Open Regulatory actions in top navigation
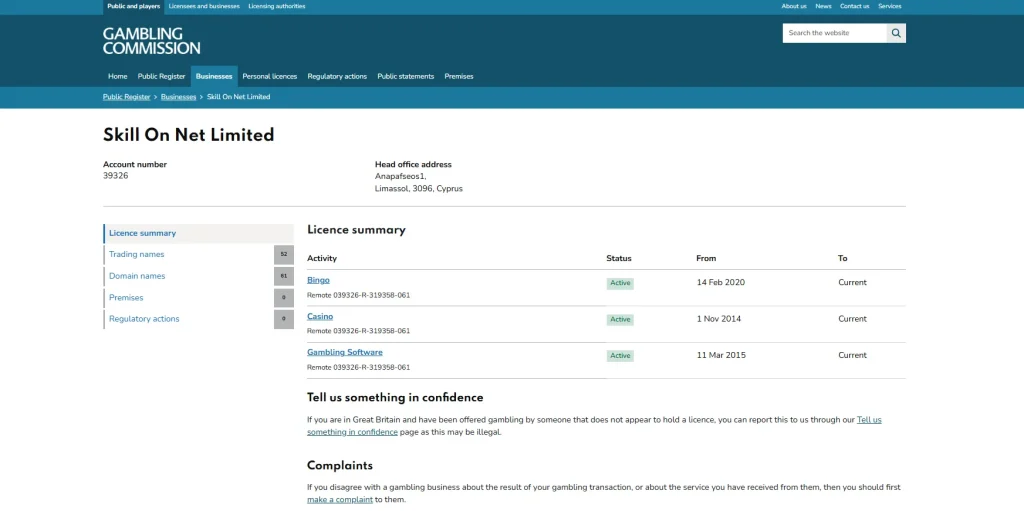The image size is (1024, 511). click(337, 76)
